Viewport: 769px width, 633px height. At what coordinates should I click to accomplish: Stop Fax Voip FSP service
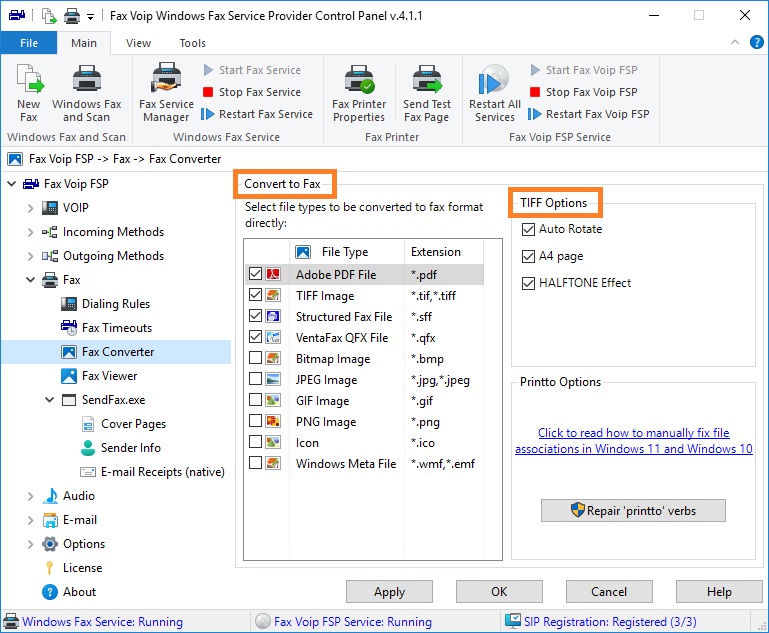[584, 92]
